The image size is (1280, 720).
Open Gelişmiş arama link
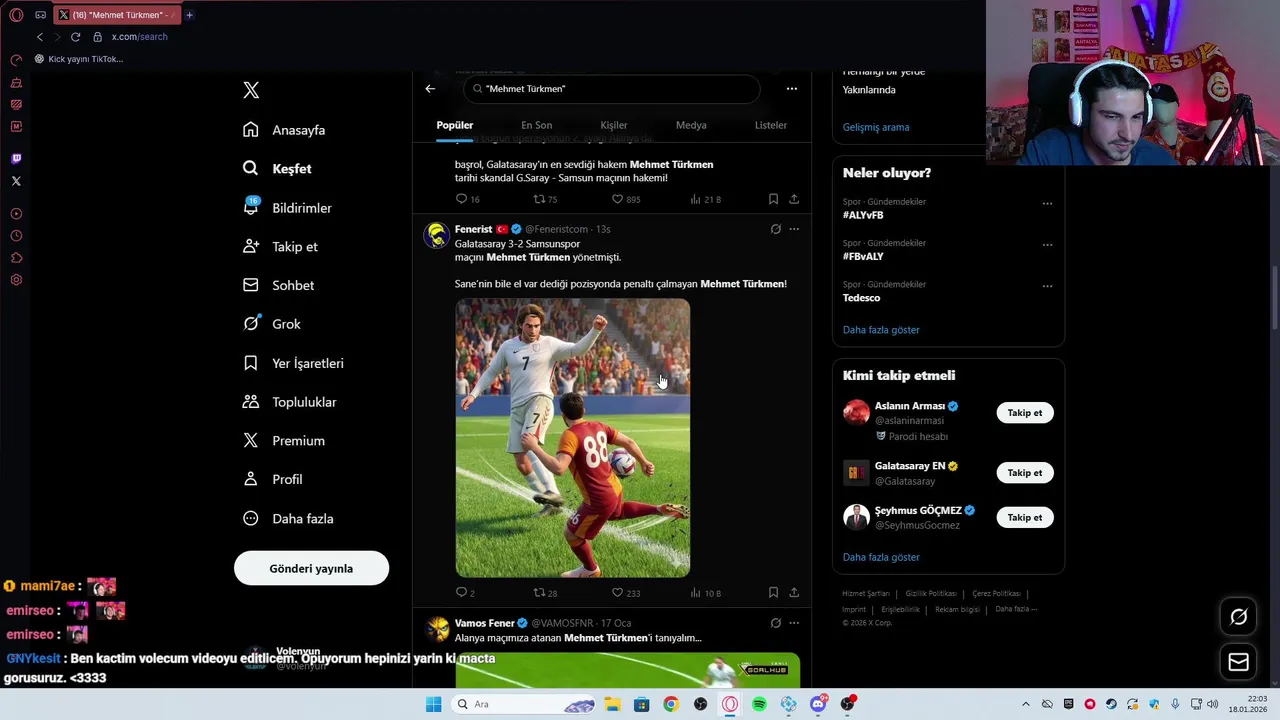[x=876, y=127]
